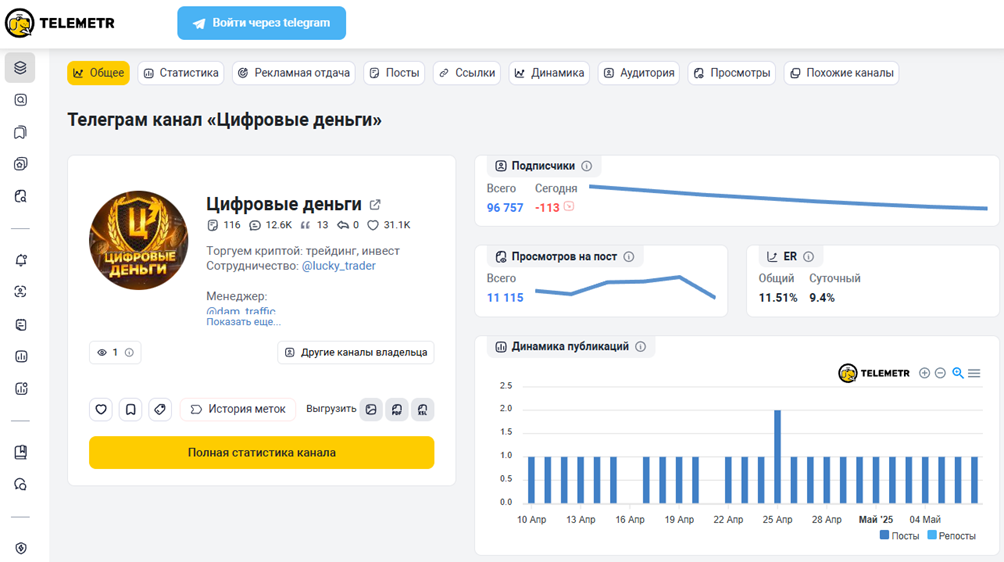Open the Аудитория tab
Viewport: 1004px width, 562px height.
639,73
